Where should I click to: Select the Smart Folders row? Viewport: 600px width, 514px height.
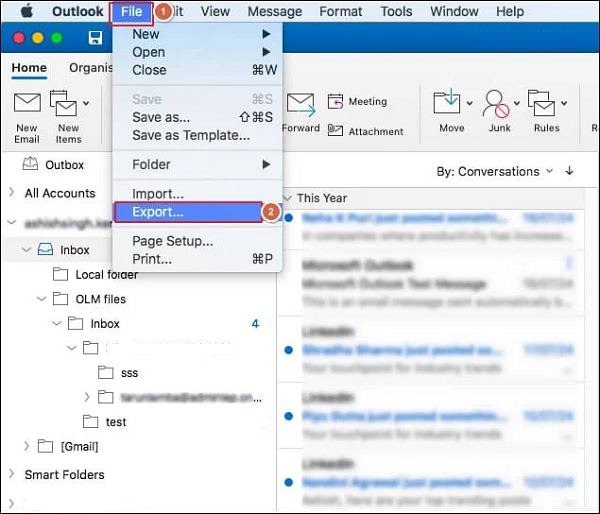[64, 475]
